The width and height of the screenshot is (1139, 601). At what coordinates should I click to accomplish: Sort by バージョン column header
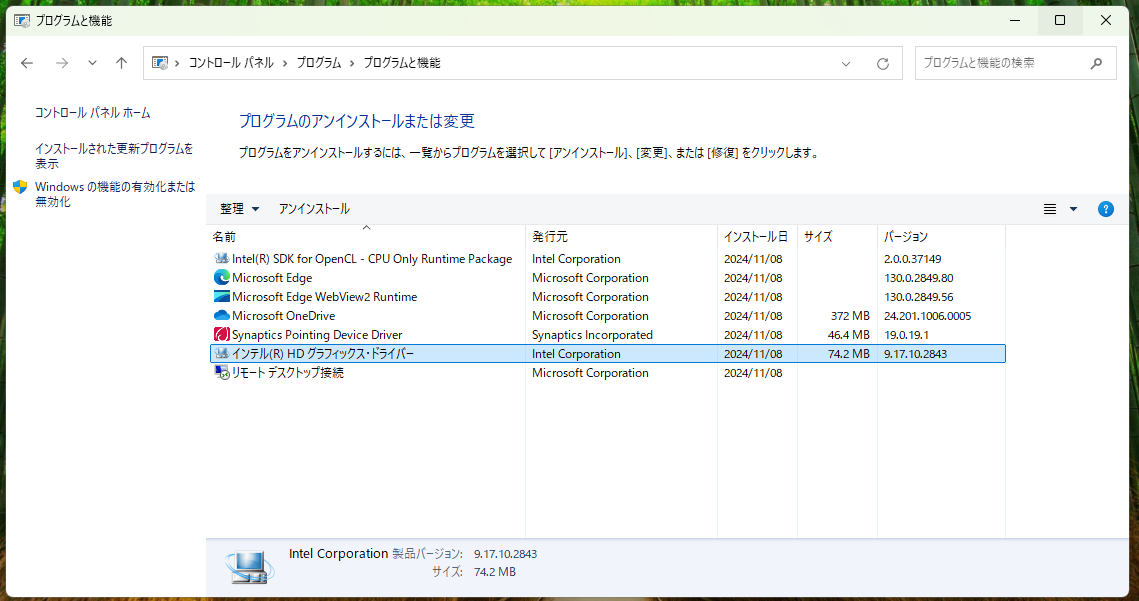tap(941, 236)
